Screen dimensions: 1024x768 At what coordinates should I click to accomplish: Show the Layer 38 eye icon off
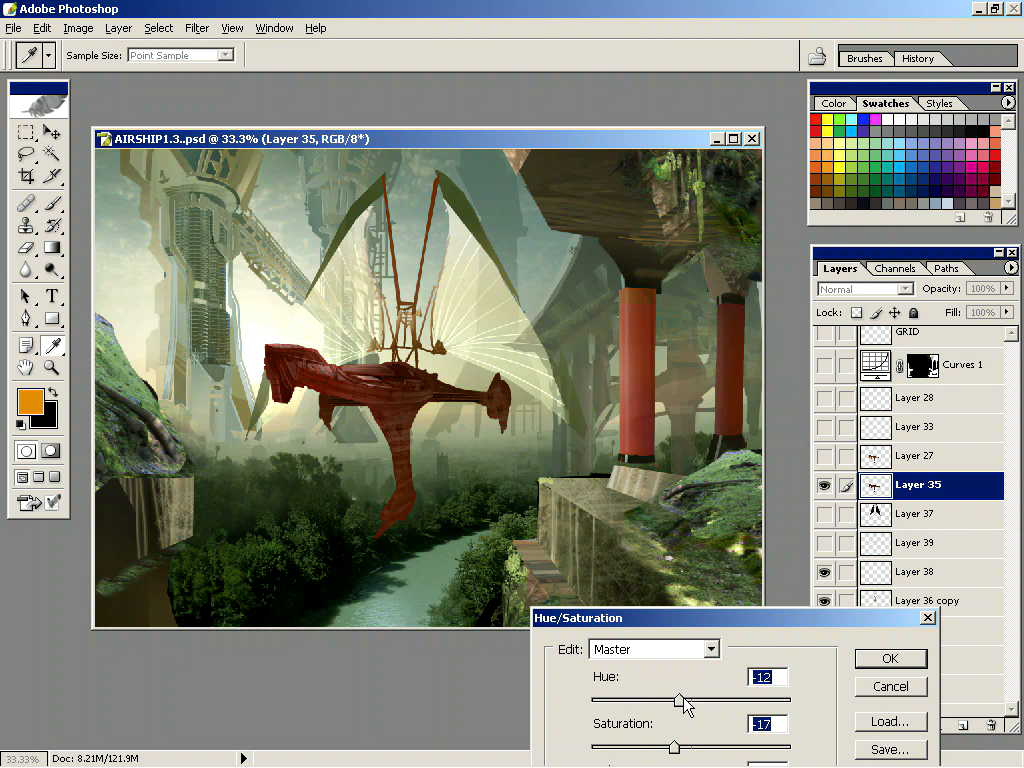pos(823,572)
